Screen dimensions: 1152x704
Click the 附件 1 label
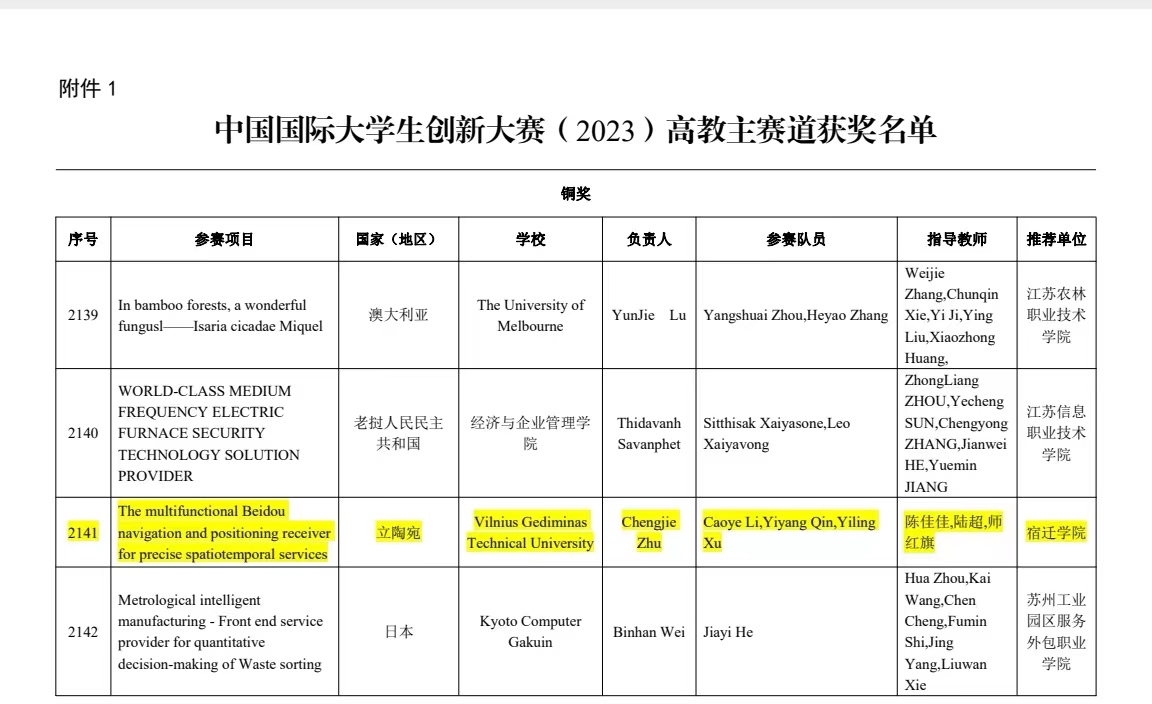pyautogui.click(x=87, y=89)
